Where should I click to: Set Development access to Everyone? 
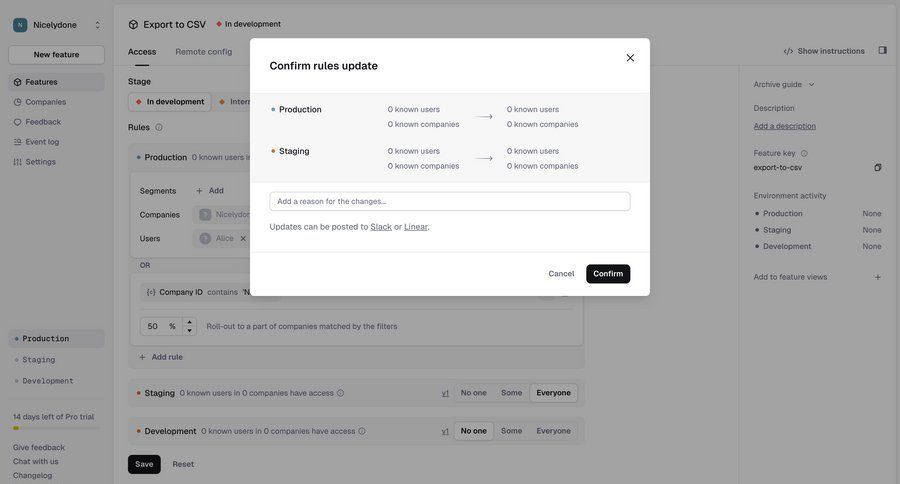[553, 431]
